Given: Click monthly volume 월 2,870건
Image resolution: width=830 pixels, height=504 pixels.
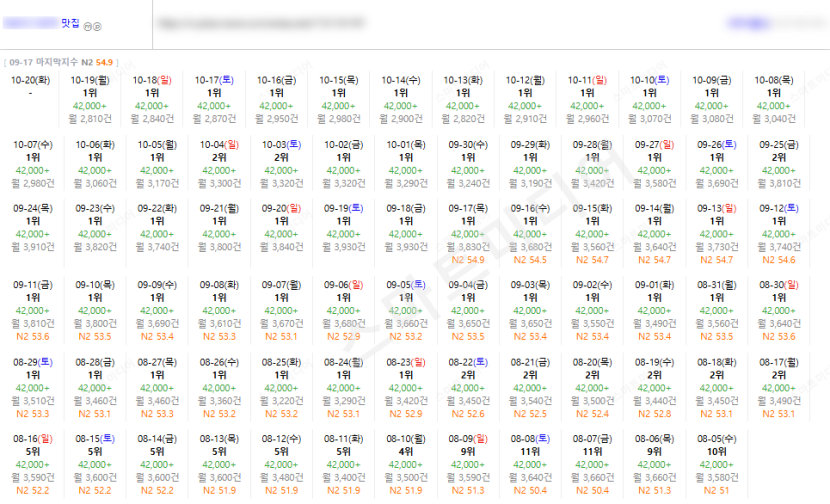Looking at the screenshot, I should pos(214,119).
